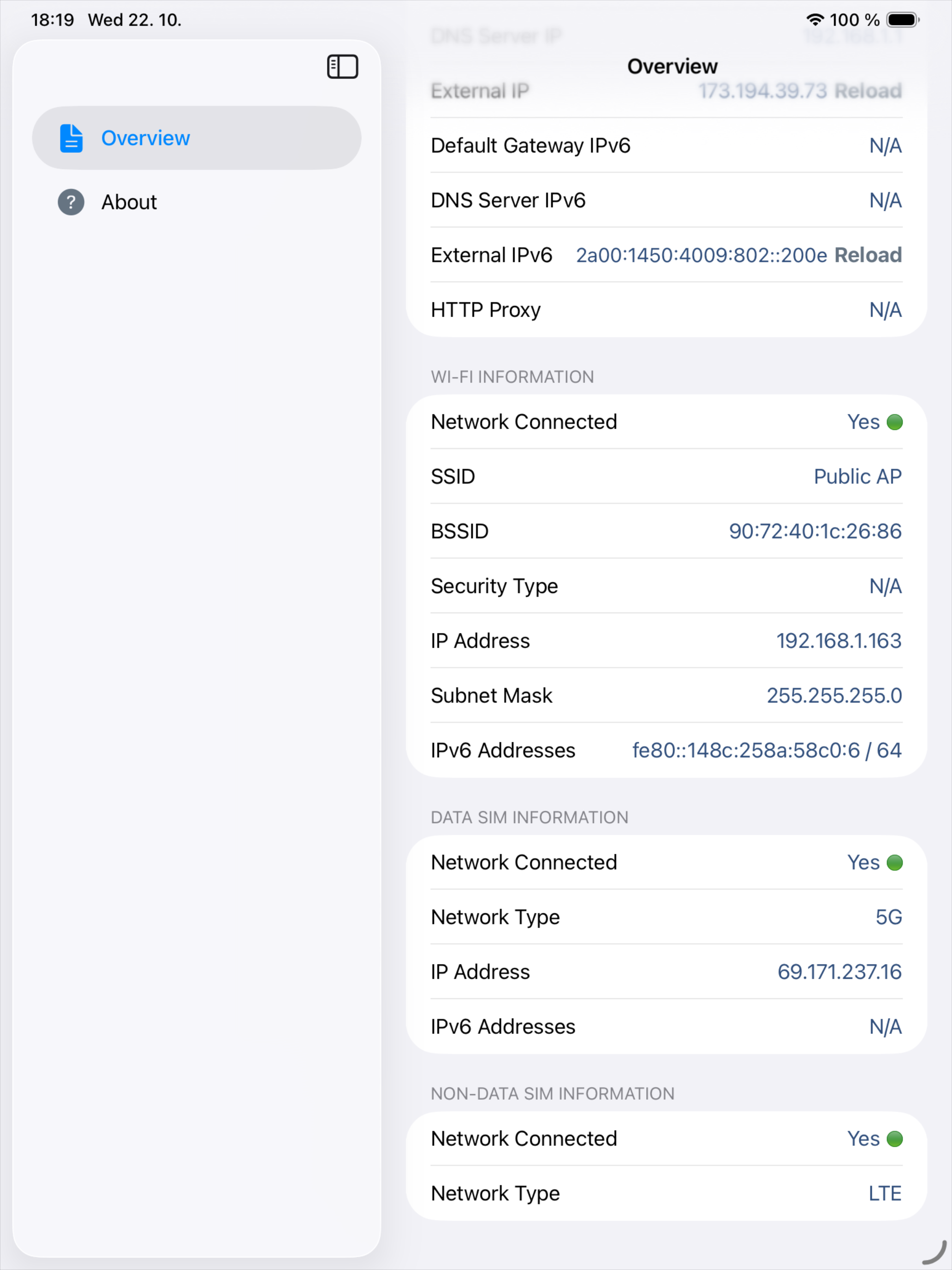Toggle the sidebar panel icon
This screenshot has width=952, height=1270.
click(x=343, y=66)
